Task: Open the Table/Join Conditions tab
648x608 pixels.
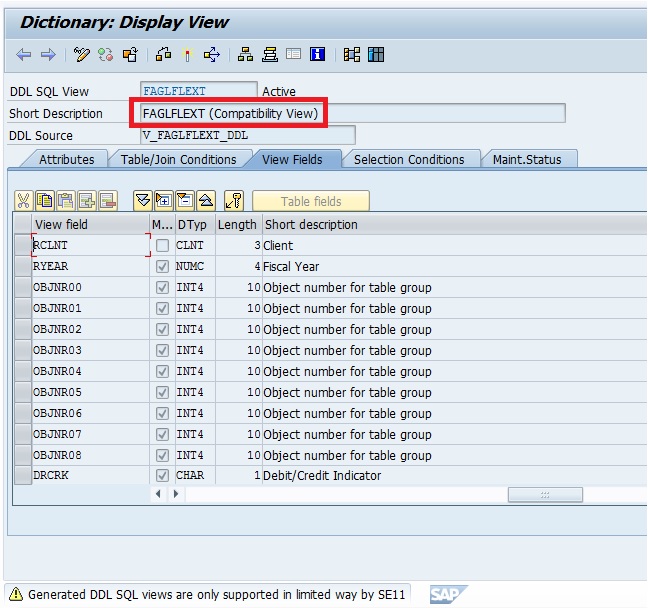Action: (179, 160)
